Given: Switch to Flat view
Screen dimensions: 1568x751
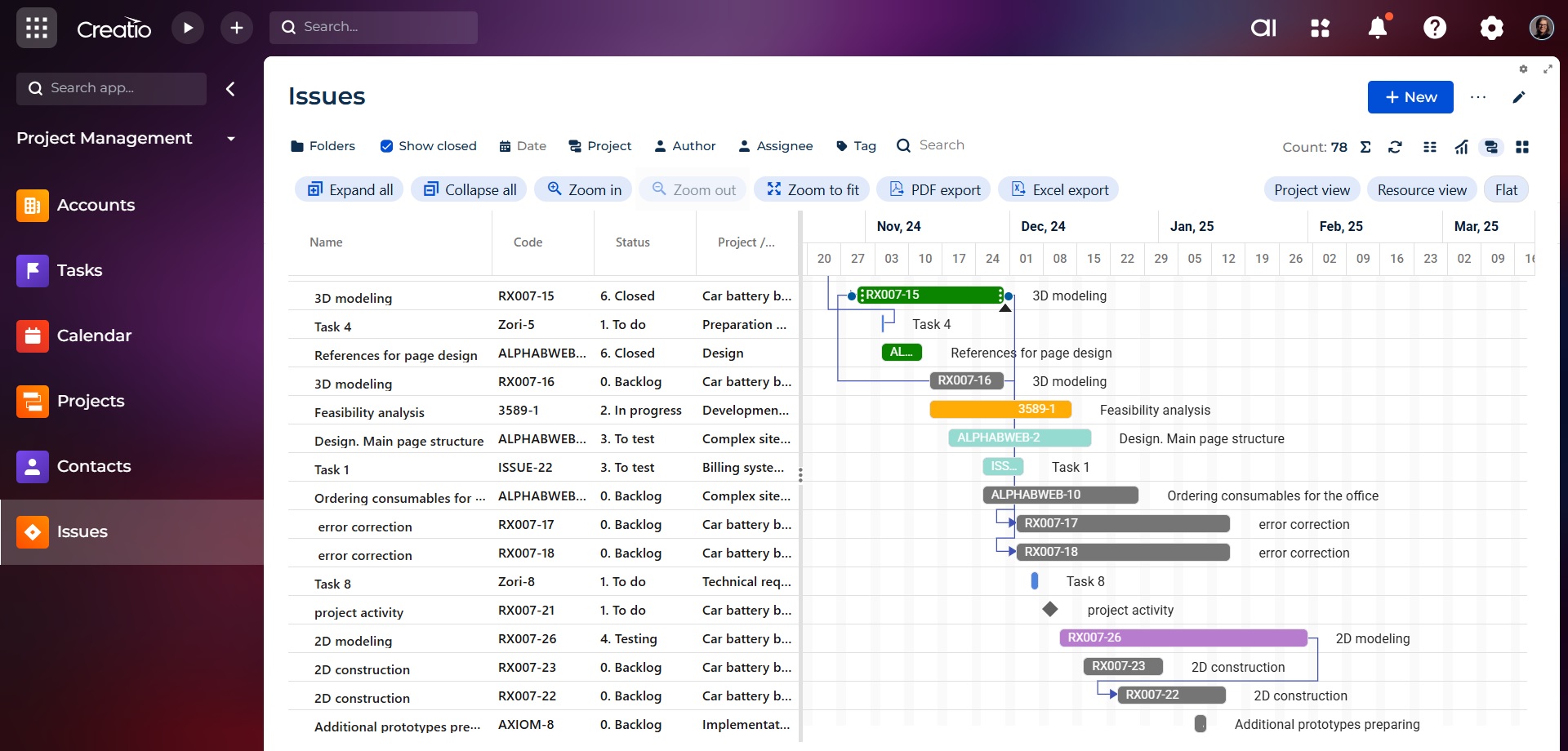Looking at the screenshot, I should [x=1506, y=190].
